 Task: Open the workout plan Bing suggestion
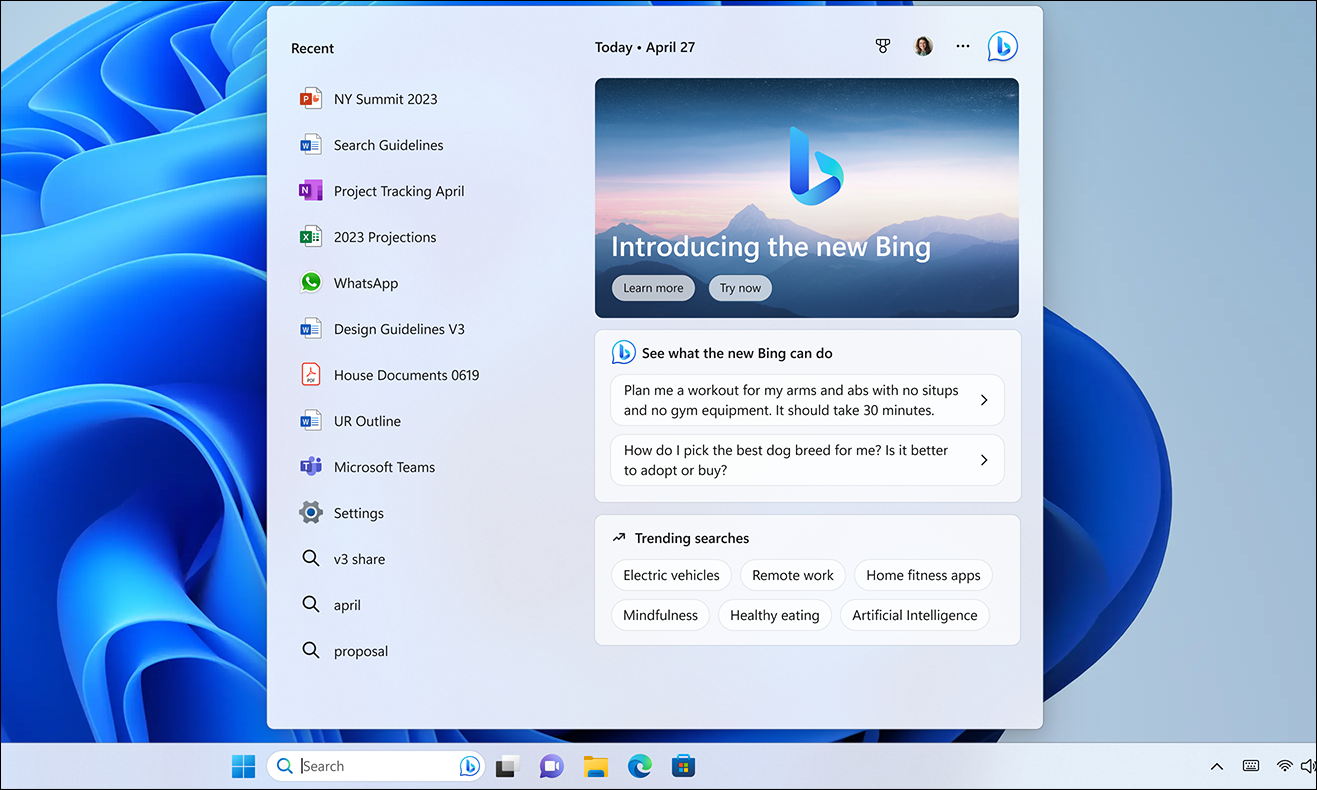(807, 400)
